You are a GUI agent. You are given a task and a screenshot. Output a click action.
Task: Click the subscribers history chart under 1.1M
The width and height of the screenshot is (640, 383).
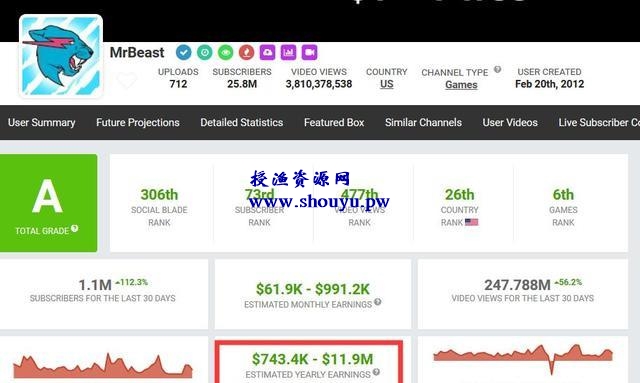[103, 366]
